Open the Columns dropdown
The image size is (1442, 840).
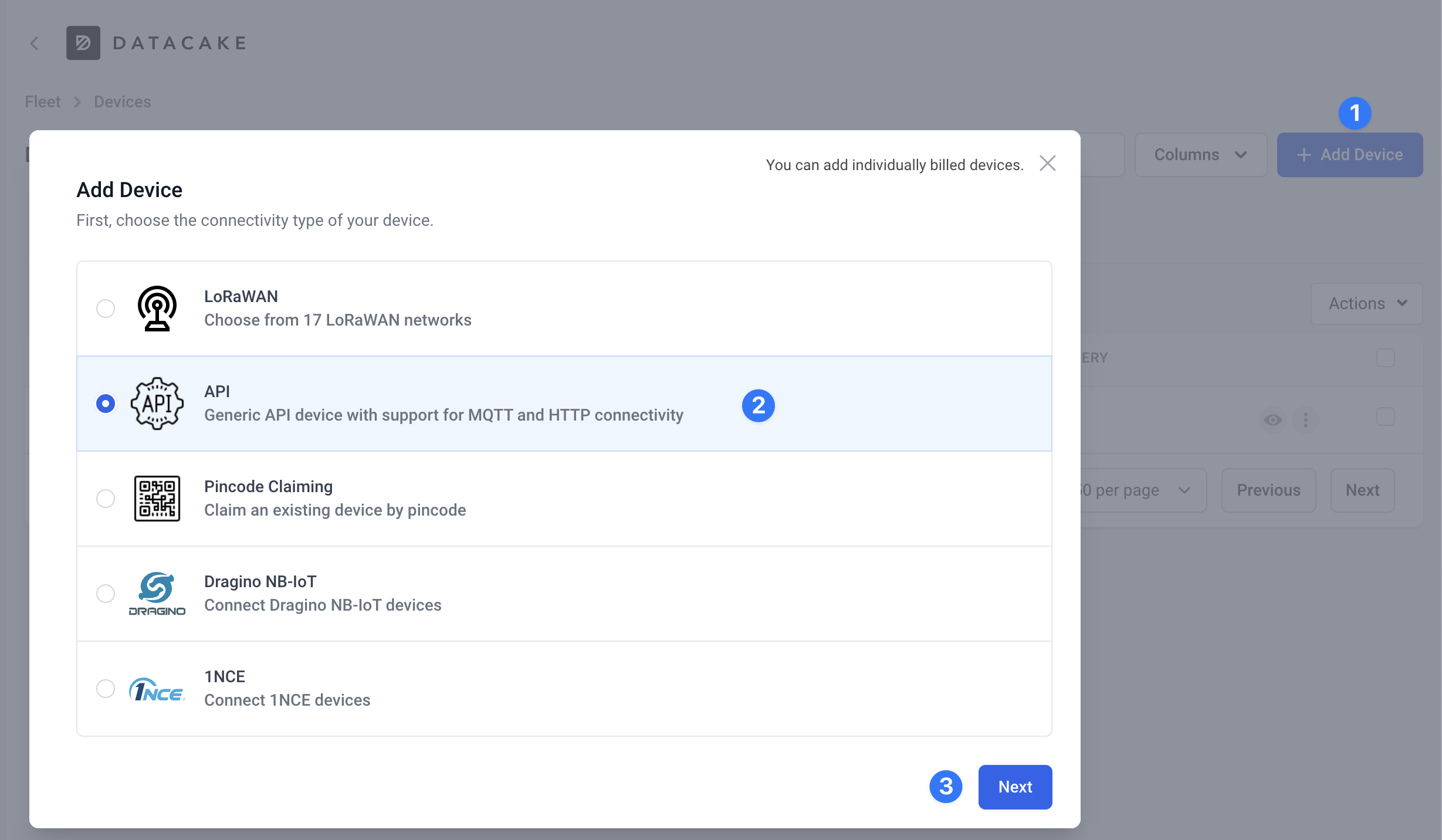pos(1201,155)
